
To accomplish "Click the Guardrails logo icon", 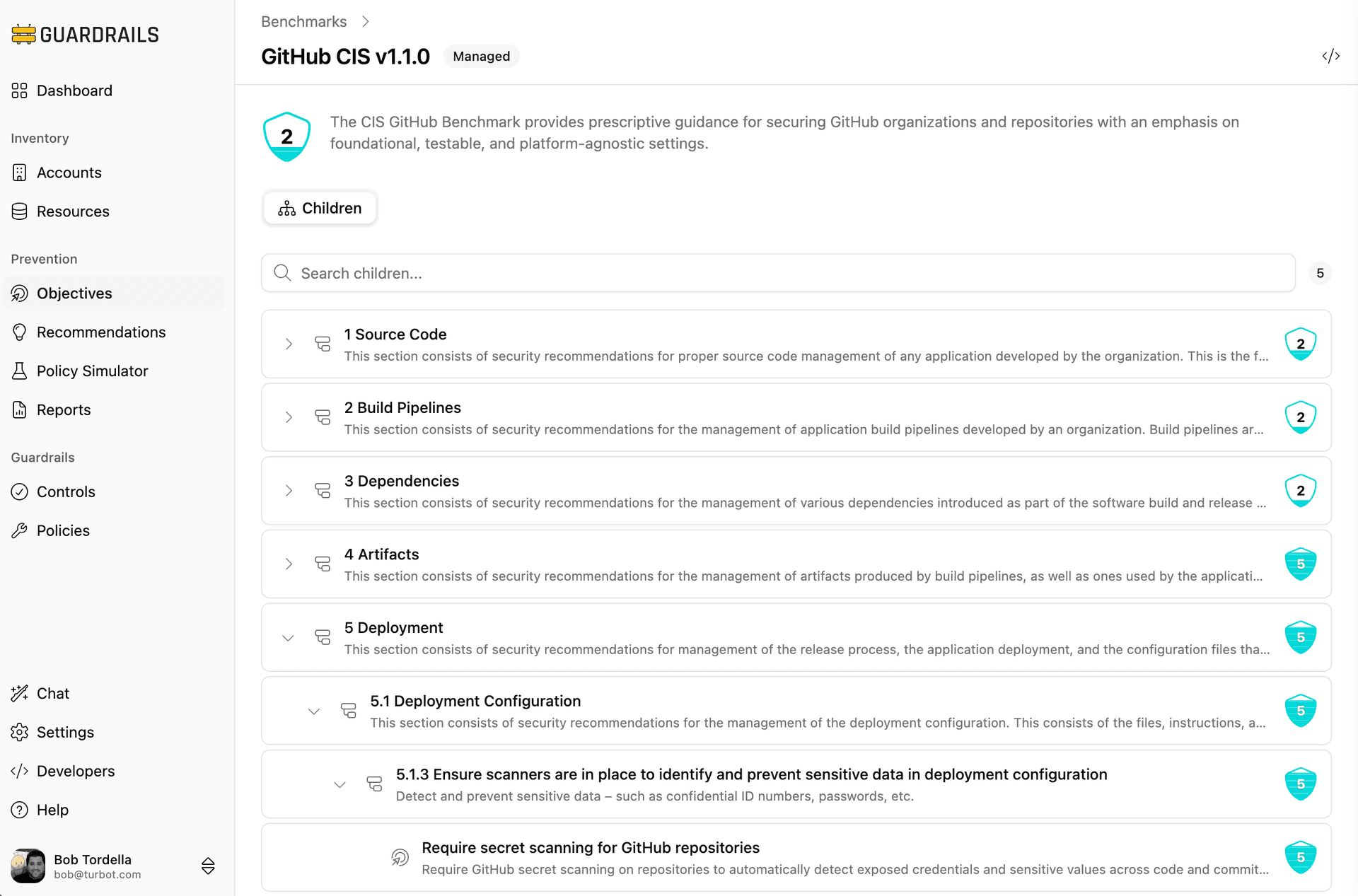I will pos(23,35).
